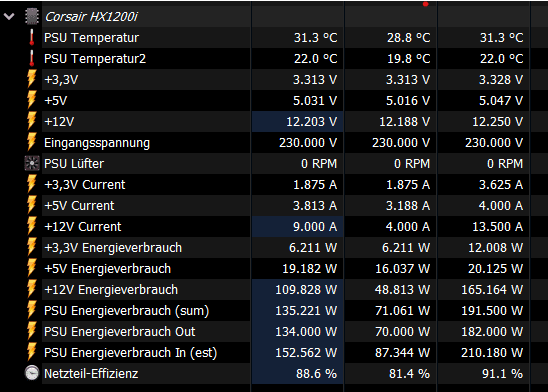Click thermometer icon beside PSU Temperatur

[32, 38]
